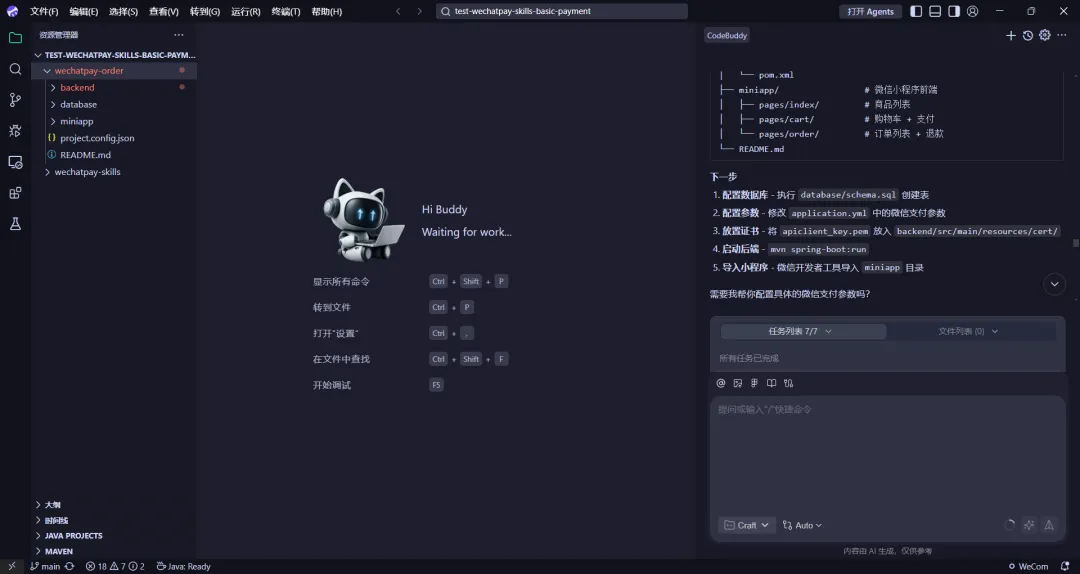Click the CodeBuddy logo in title bar
Viewport: 1080px width, 574px height.
(12, 11)
